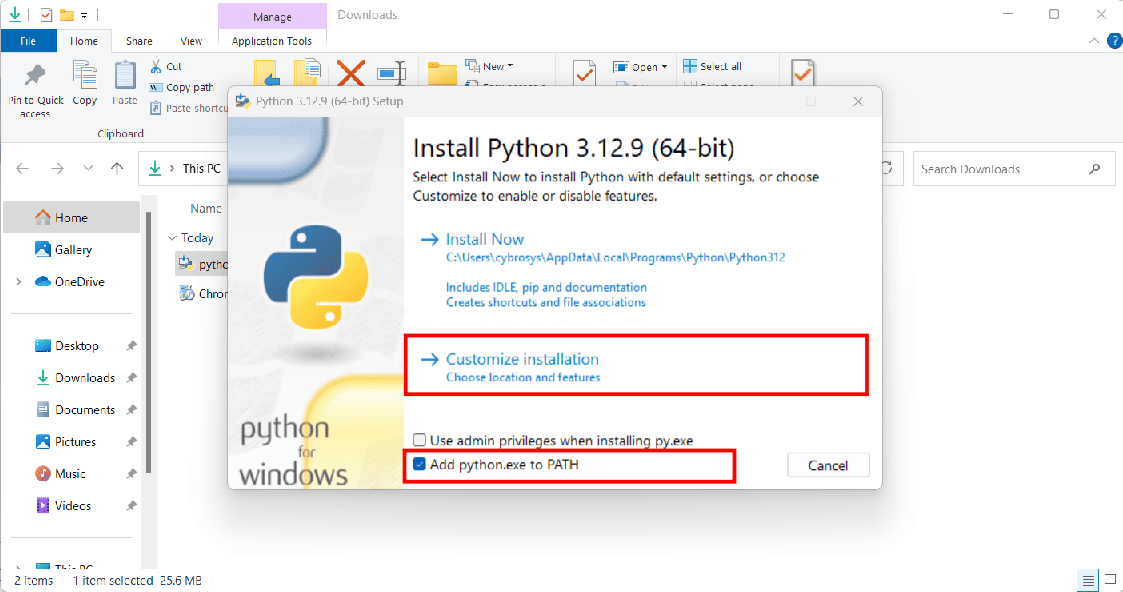Collapse the ribbon chevron
Image resolution: width=1123 pixels, height=592 pixels.
click(1093, 41)
